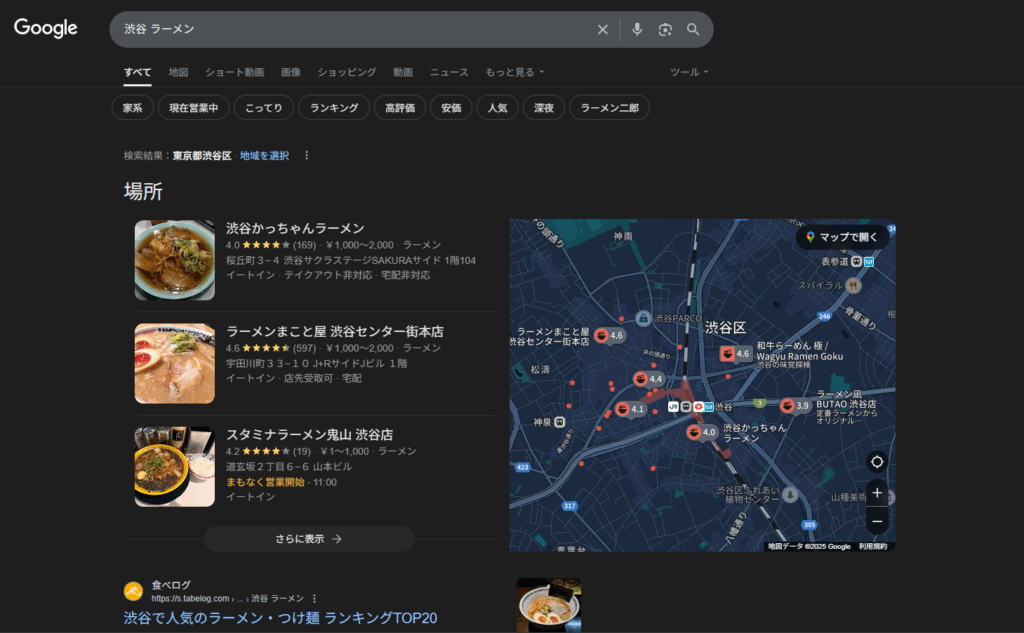Click the 渋谷PARCO shopping pin on map
1024x633 pixels.
click(643, 318)
